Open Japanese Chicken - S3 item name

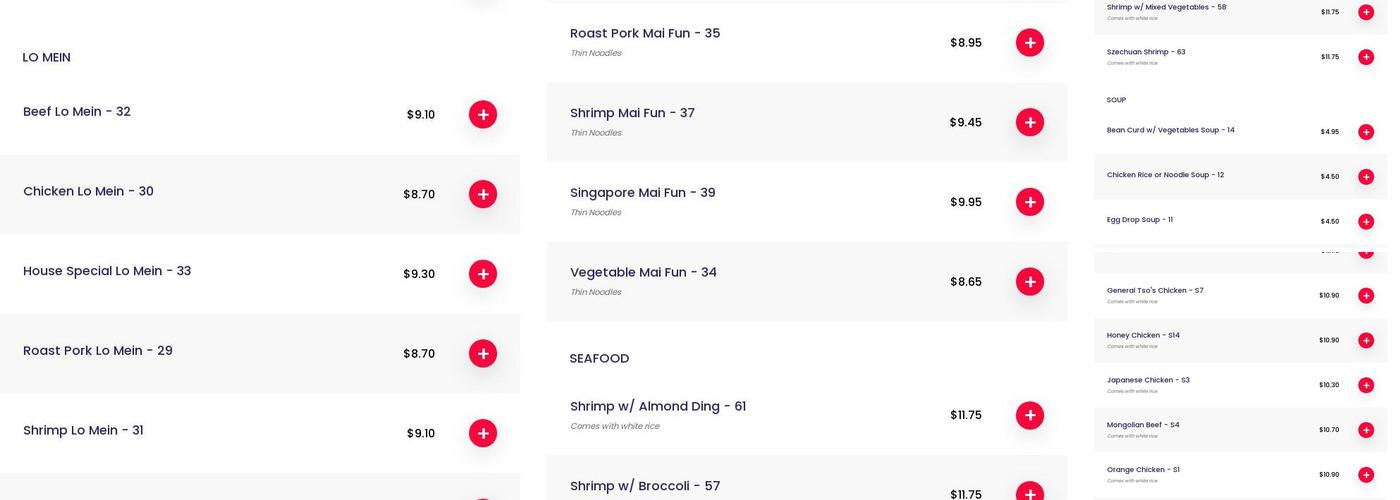point(1148,380)
